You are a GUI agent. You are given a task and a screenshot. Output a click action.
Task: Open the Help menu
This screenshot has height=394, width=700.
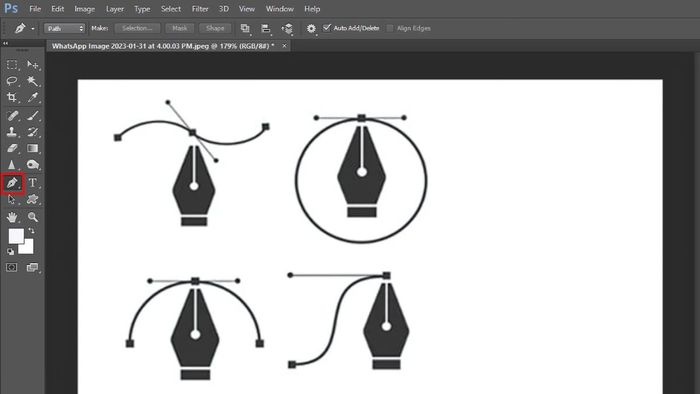point(312,8)
